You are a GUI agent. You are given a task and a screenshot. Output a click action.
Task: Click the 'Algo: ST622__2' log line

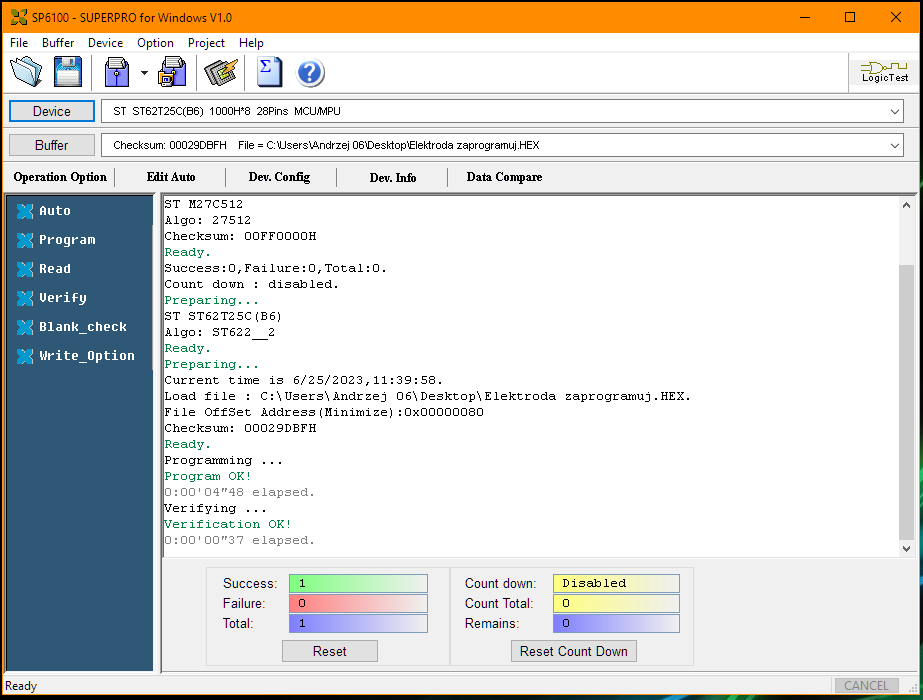pos(220,332)
